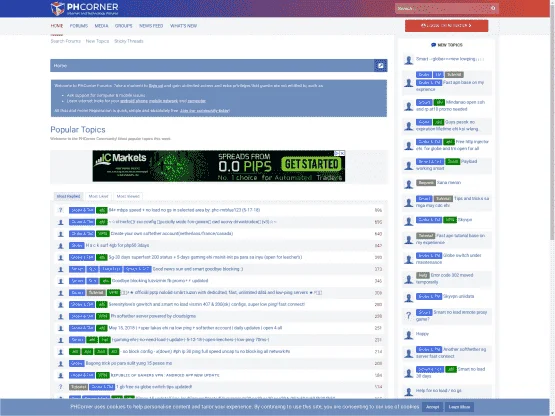Click question-mark avatar beside '1 gb free' topic
Image resolution: width=555 pixels, height=416 pixels.
point(61,387)
